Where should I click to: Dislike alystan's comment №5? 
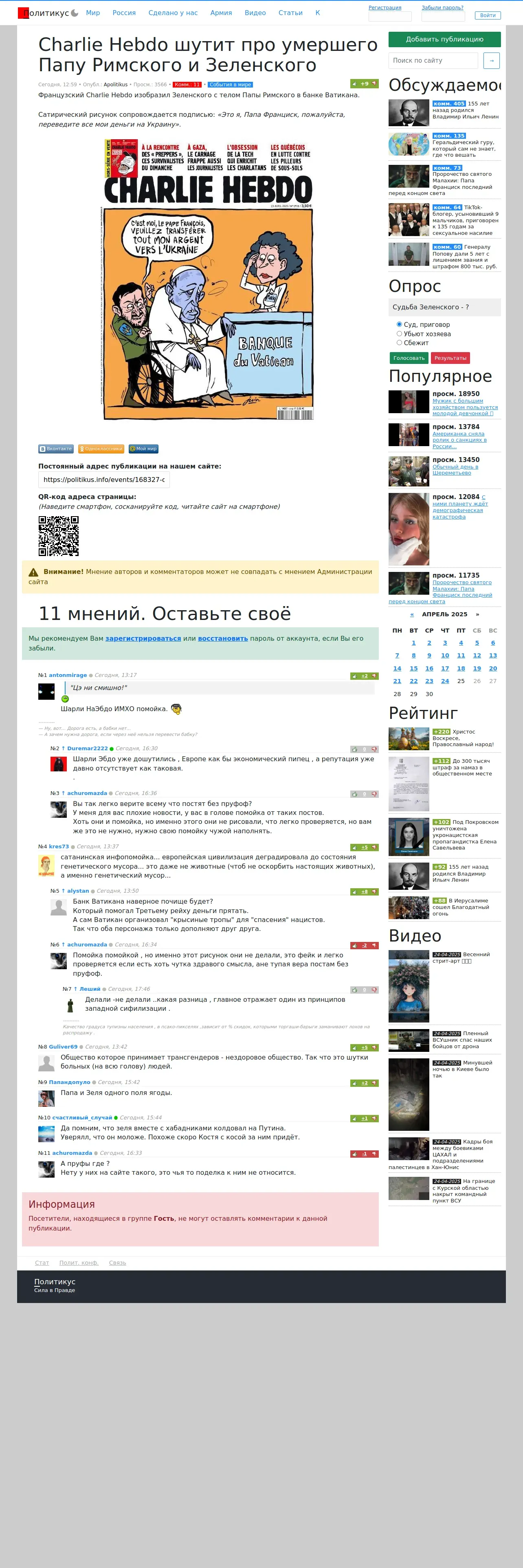[374, 892]
